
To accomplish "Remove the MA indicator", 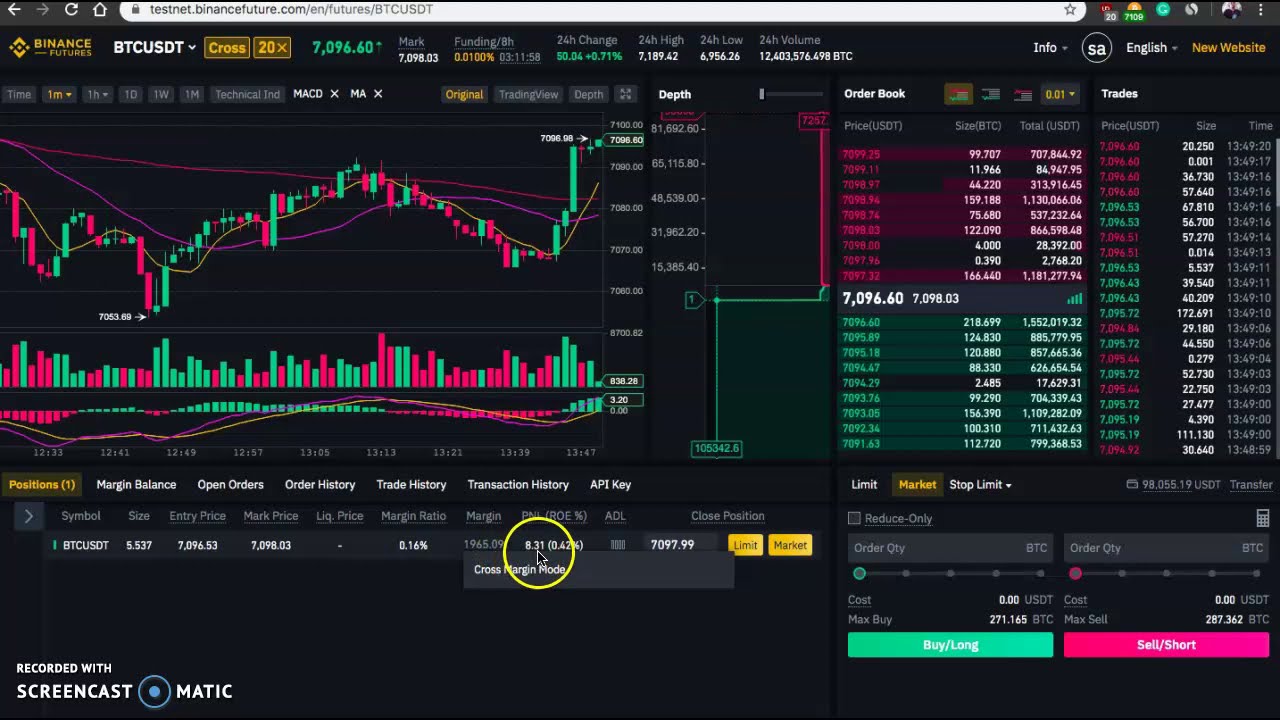I will (x=378, y=94).
